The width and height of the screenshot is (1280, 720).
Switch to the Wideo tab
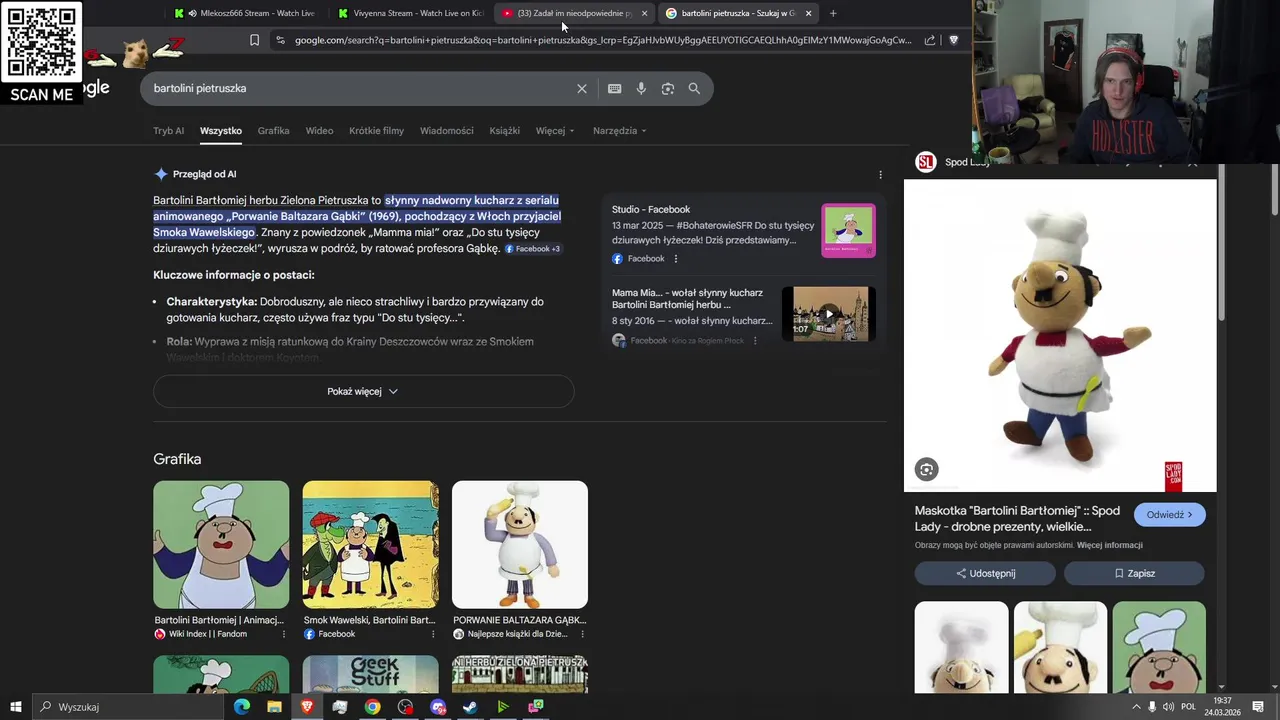pos(319,131)
